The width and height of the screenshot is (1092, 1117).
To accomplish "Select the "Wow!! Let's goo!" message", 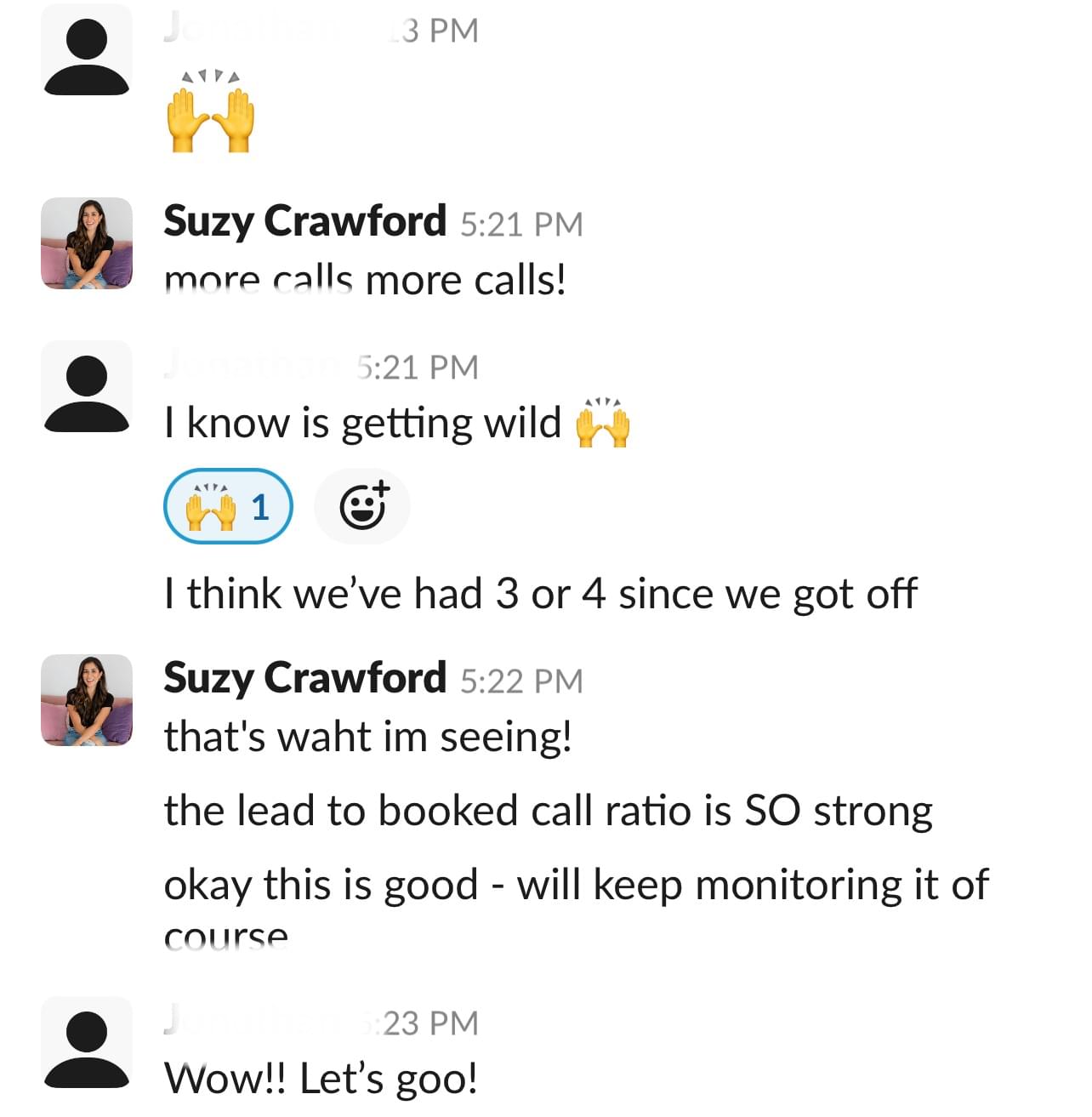I will 321,1079.
